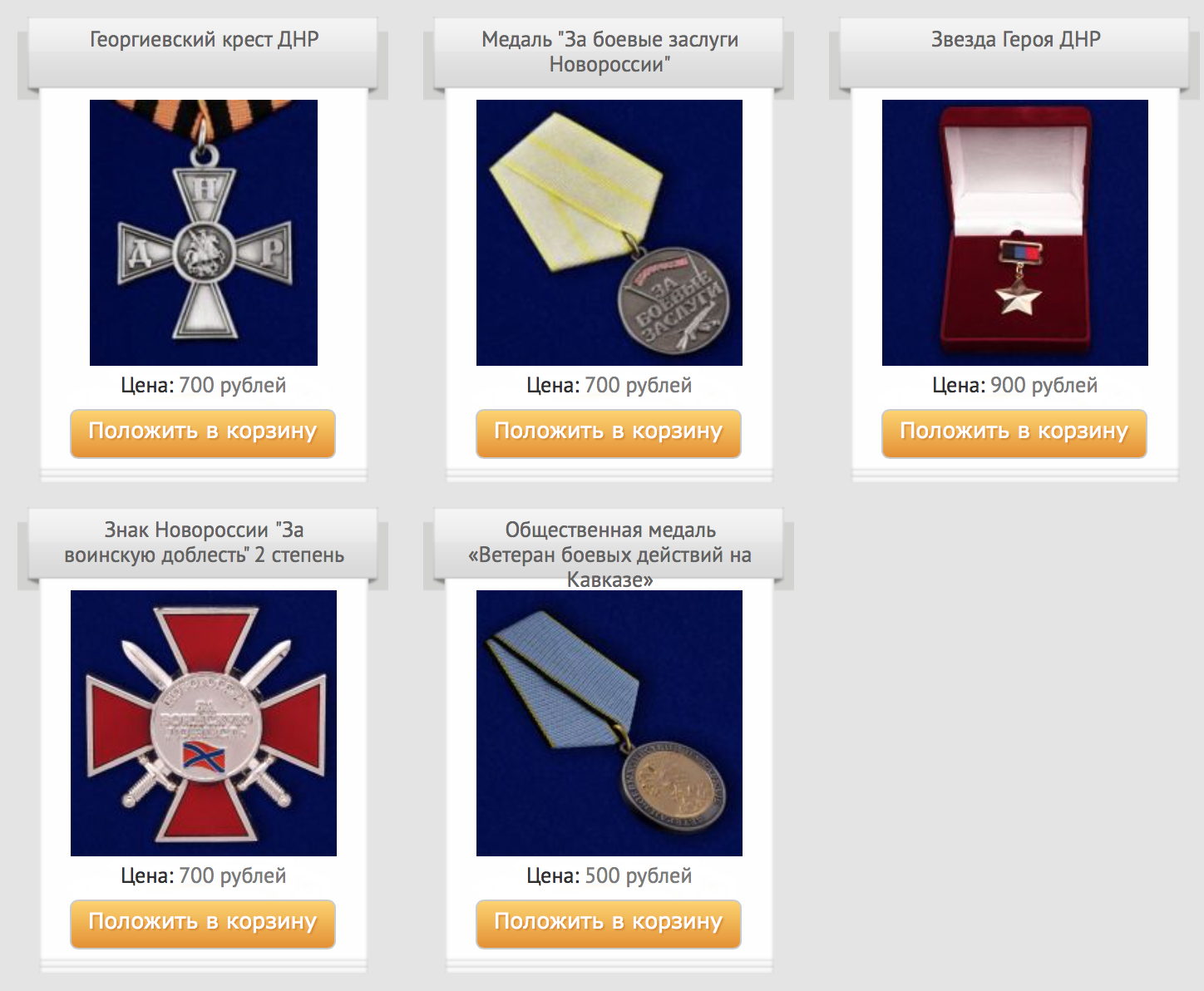Open the Общественная медаль «Ветеран боевых действий» title
Image resolution: width=1204 pixels, height=991 pixels.
[x=609, y=555]
